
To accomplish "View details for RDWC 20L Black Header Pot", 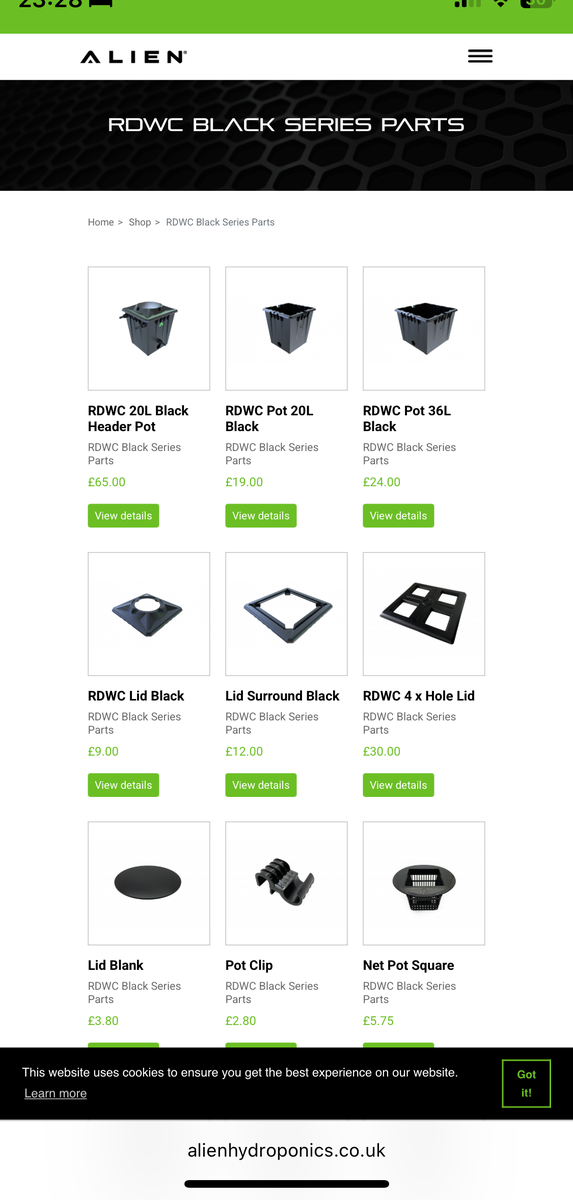I will tap(123, 516).
